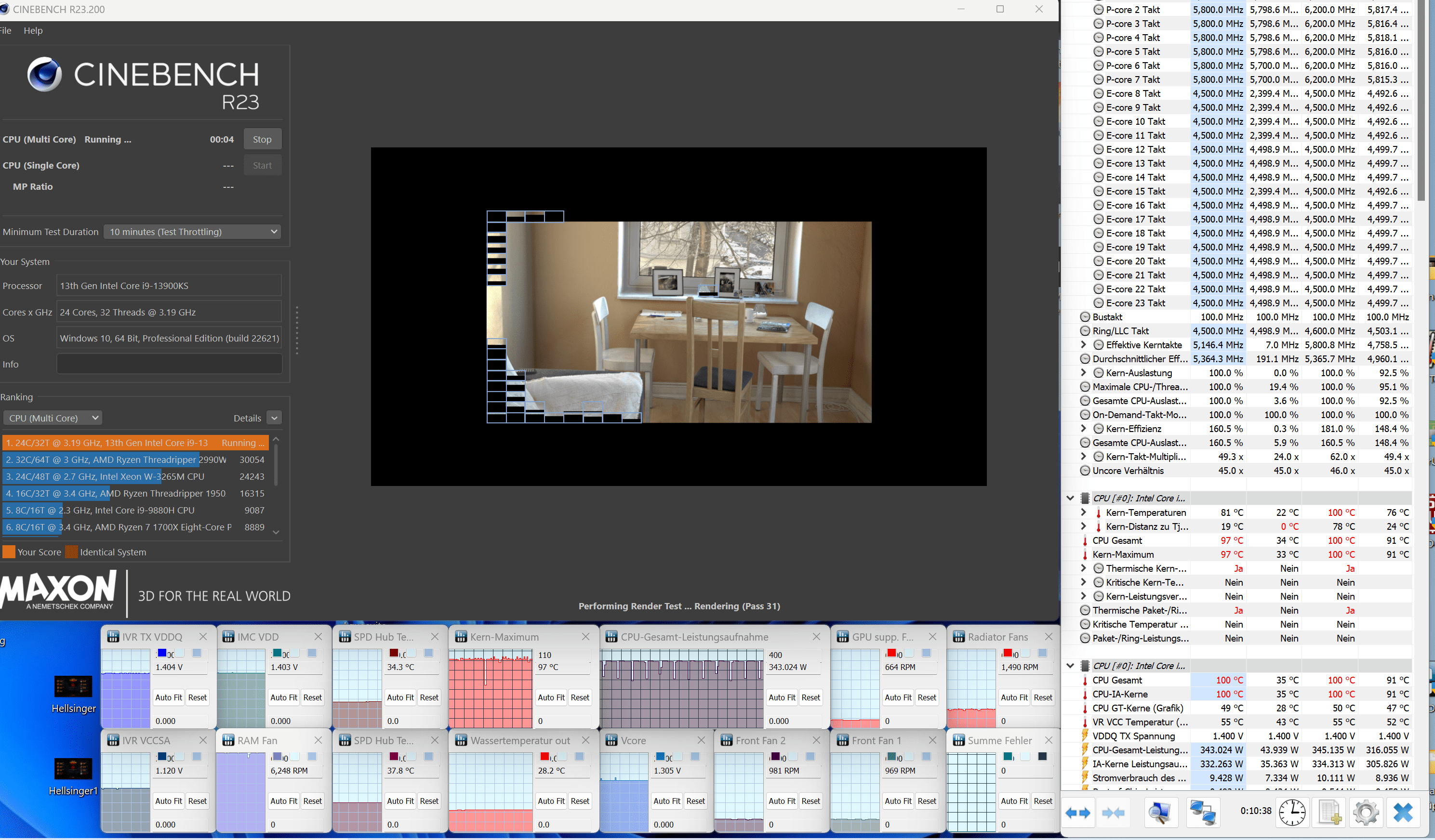This screenshot has width=1435, height=840.
Task: Click the collapse-layout arrows icon in HWiNFO toolbar
Action: point(1113,813)
